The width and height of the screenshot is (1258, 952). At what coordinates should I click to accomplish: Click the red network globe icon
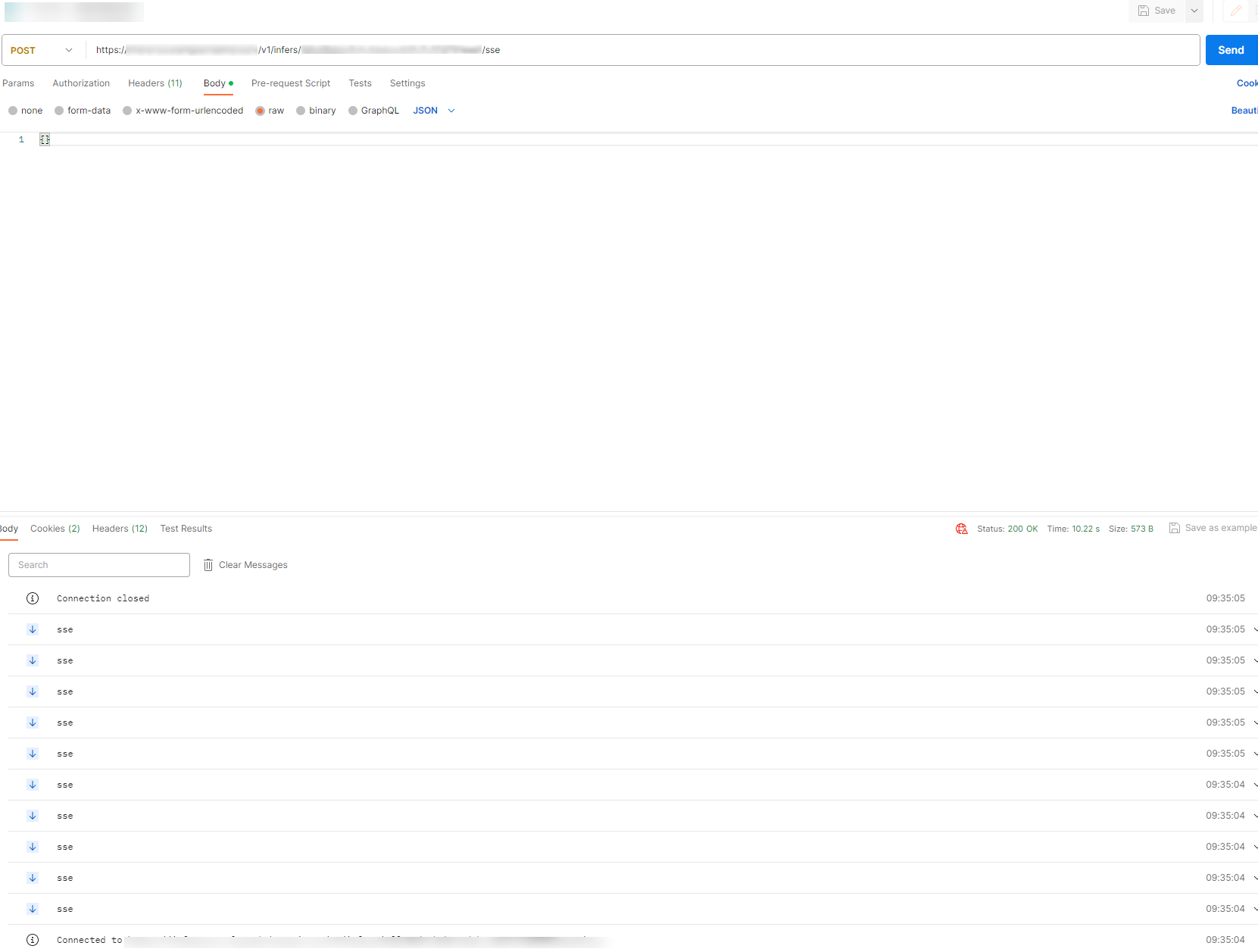click(x=962, y=529)
